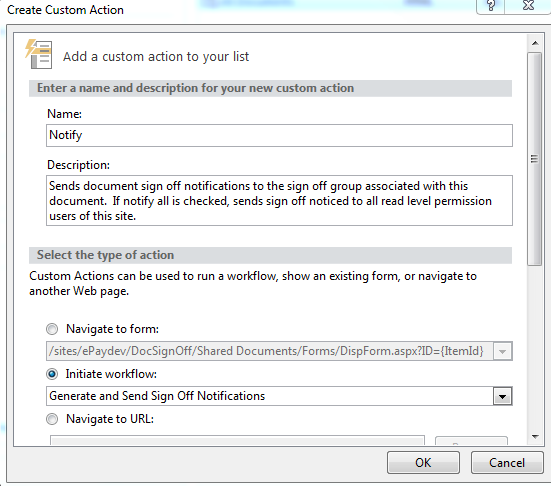Click the OK button
551x486 pixels.
click(x=423, y=462)
